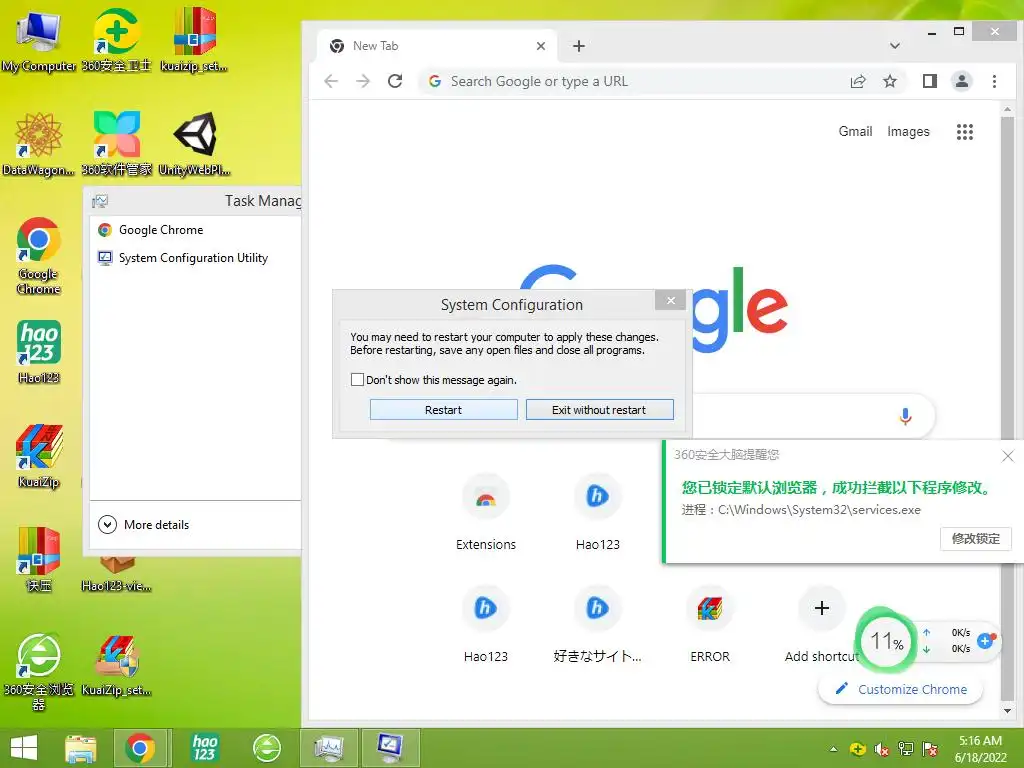Screen dimensions: 1024x768
Task: Open the Chrome tab search chevron
Action: (x=895, y=46)
